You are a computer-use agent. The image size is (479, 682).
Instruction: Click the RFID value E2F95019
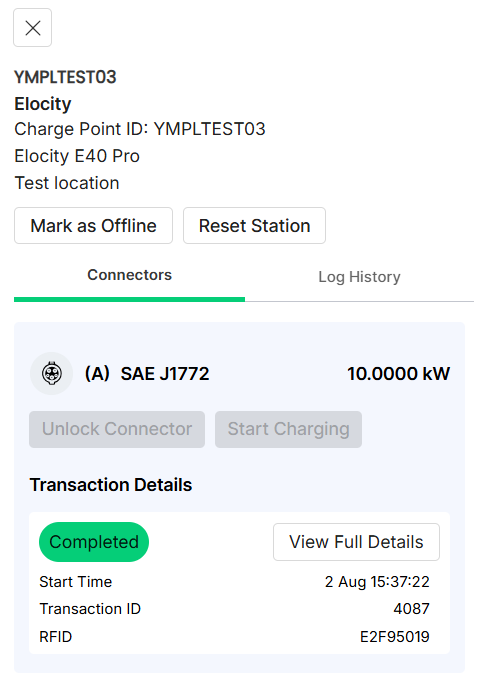tap(395, 637)
